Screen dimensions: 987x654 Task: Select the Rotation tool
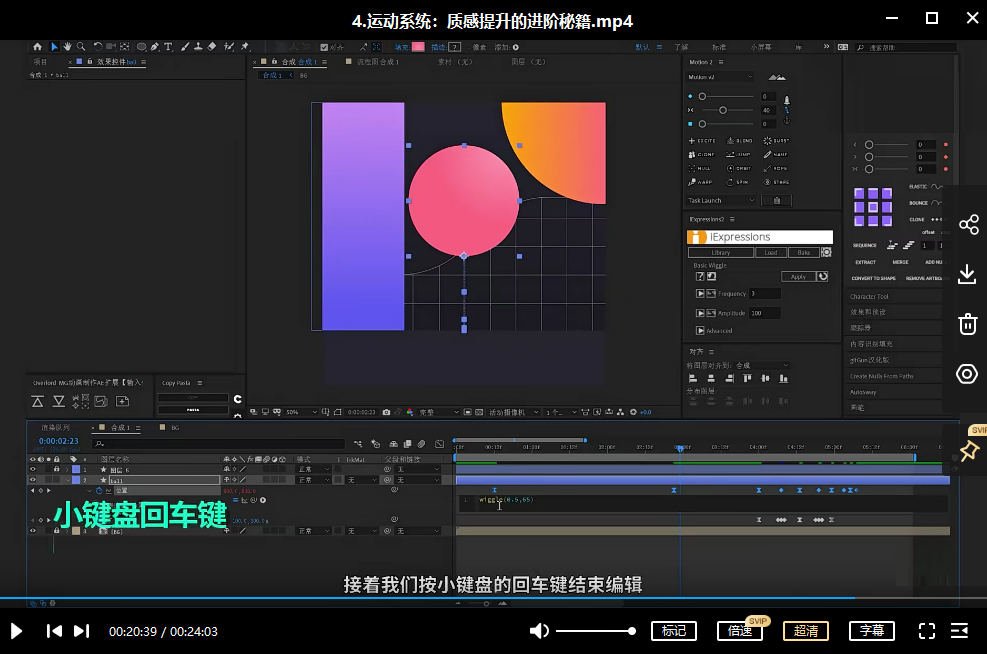(x=97, y=44)
